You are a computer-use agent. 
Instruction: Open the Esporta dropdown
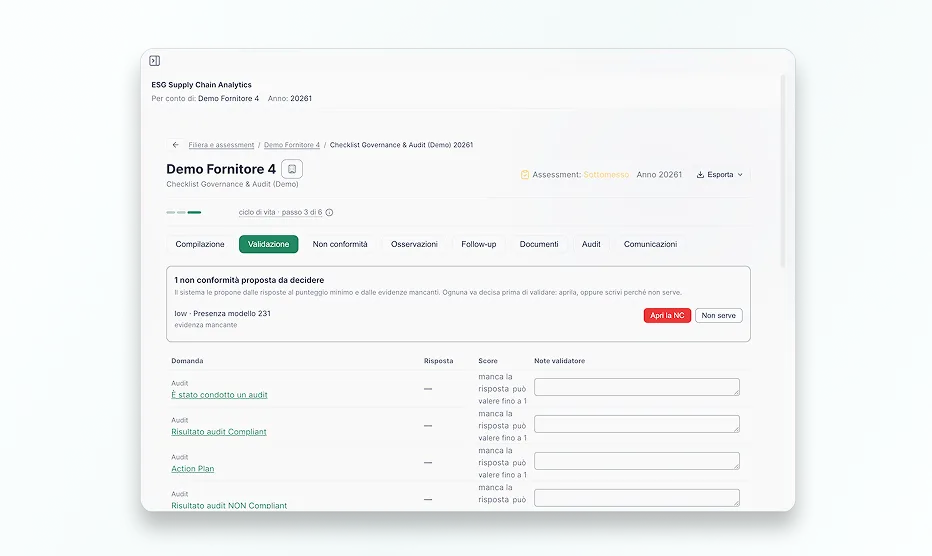click(x=720, y=175)
